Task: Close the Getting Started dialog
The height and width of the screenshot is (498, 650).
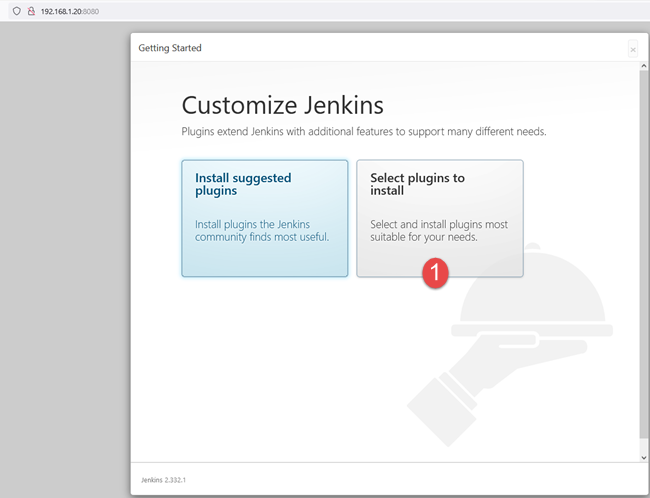Action: (633, 50)
